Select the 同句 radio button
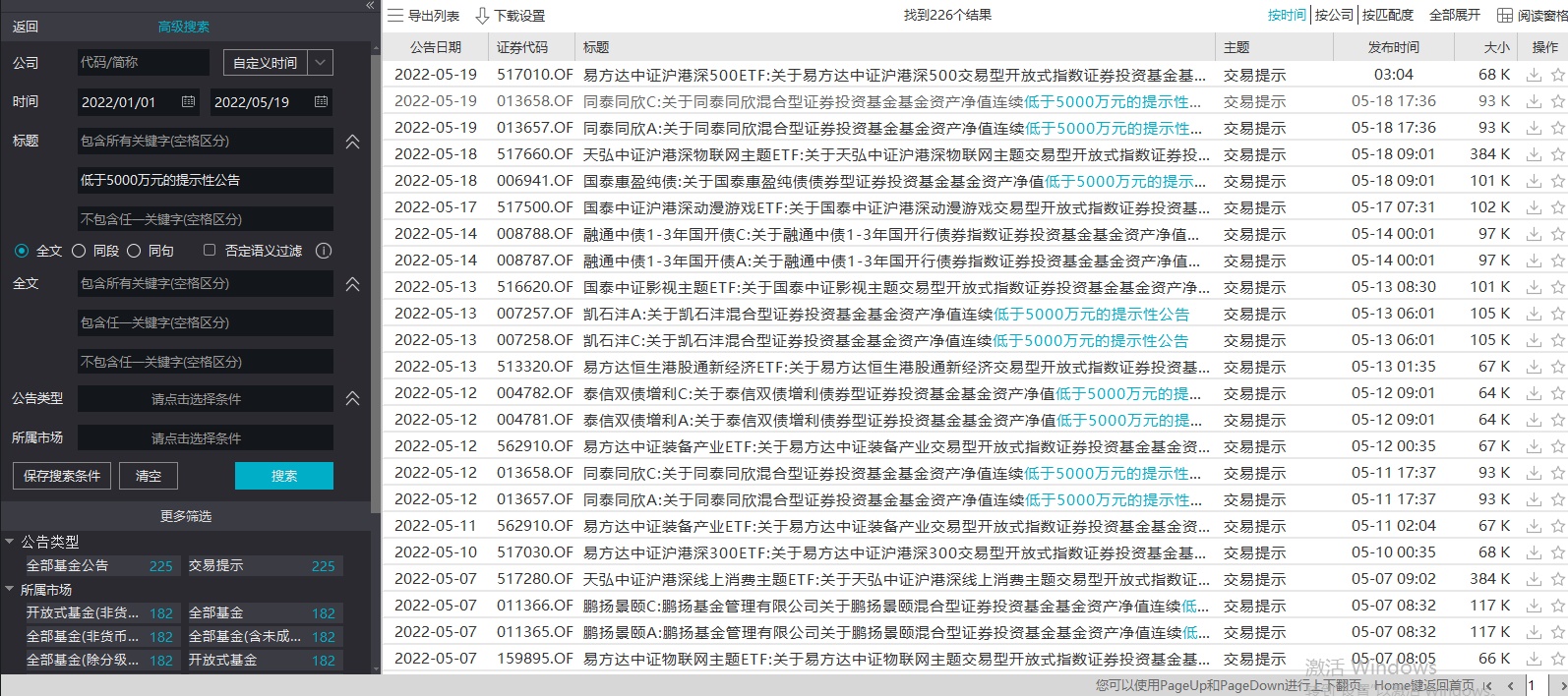Image resolution: width=1568 pixels, height=696 pixels. 135,251
